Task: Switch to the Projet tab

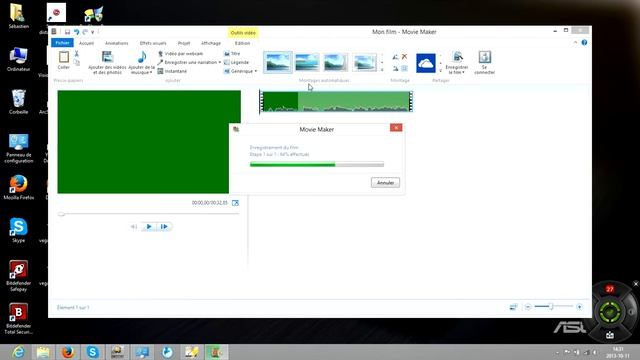Action: tap(184, 43)
